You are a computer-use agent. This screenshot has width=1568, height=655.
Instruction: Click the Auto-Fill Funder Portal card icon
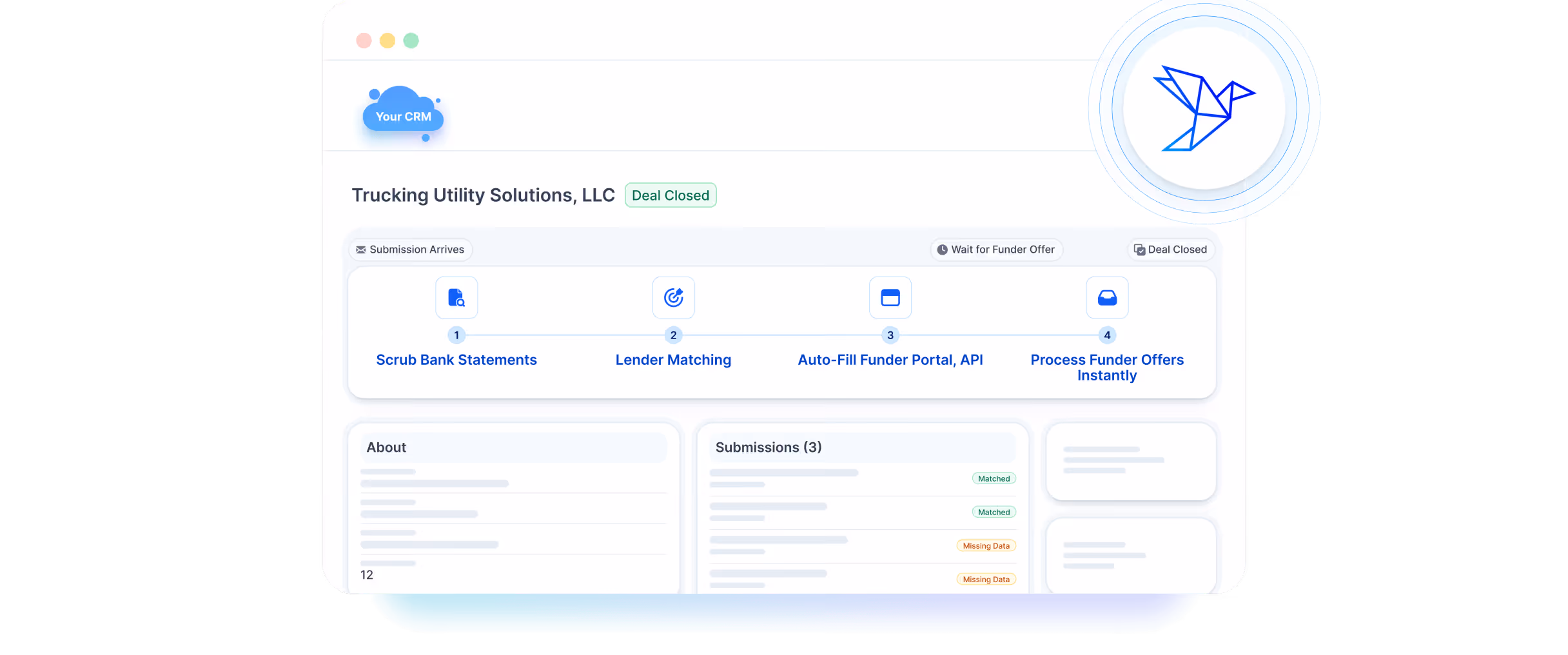point(890,297)
